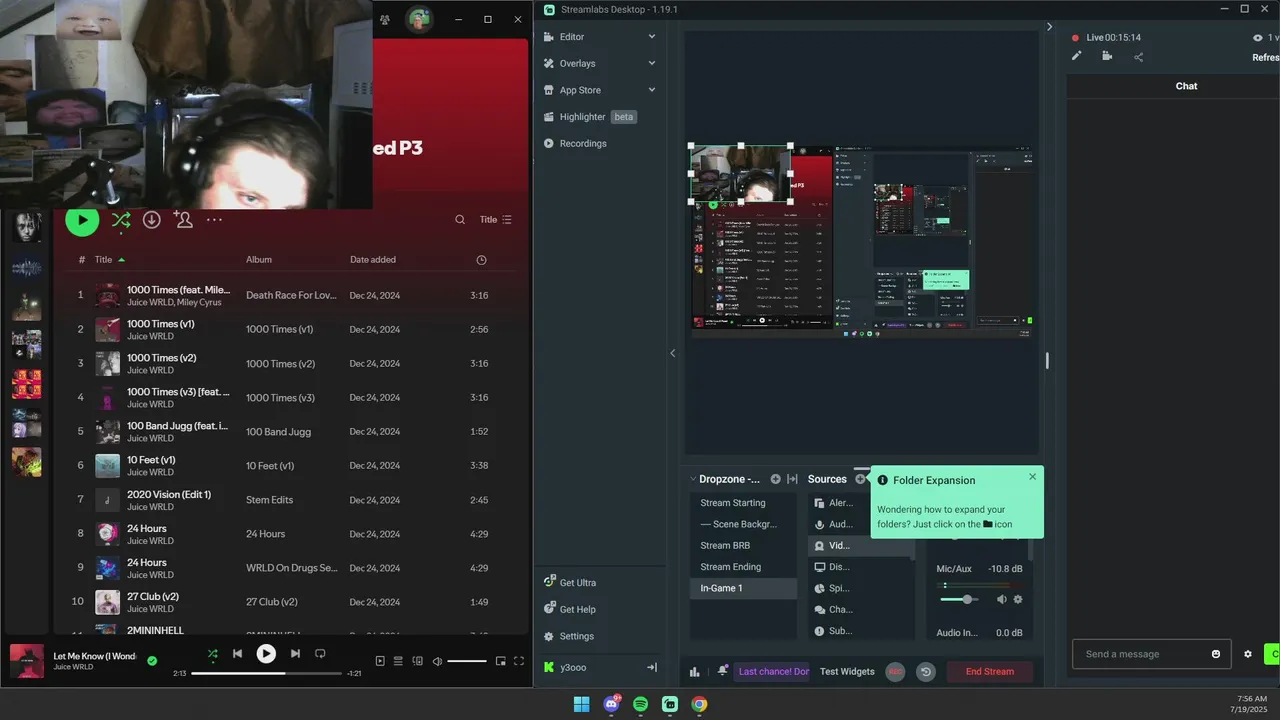Mute Spotify with the speaker icon
Viewport: 1280px width, 720px height.
click(x=436, y=661)
